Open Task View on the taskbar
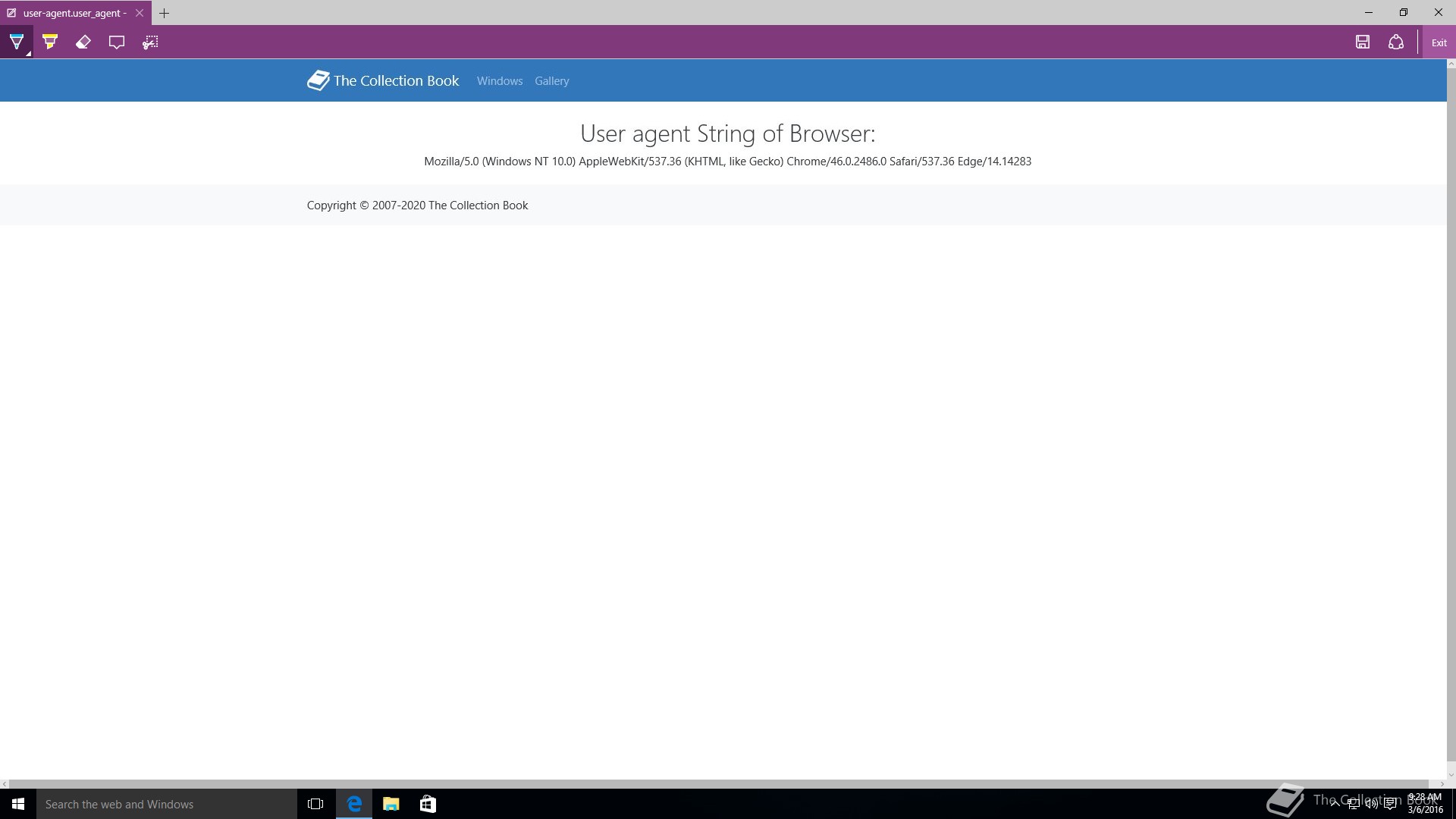The width and height of the screenshot is (1456, 819). (315, 804)
